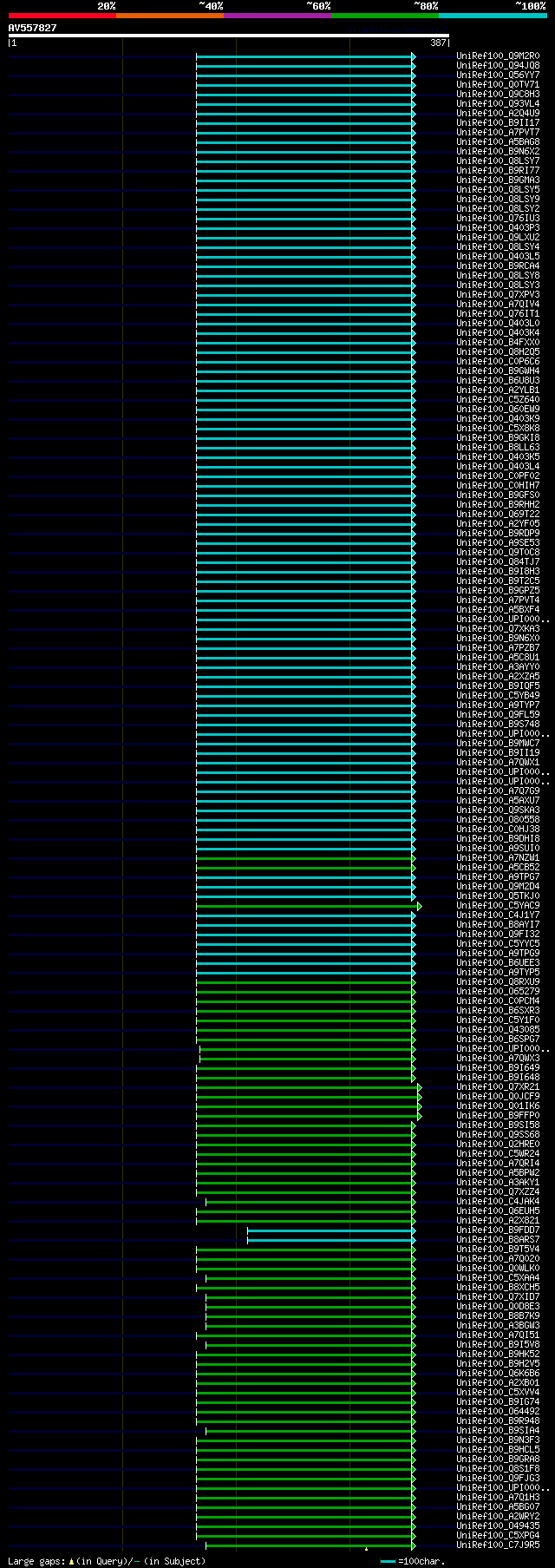Screen dimensions: 555x1568
Task: Select the UniRef100_B6U8U3 label
Action: click(x=498, y=381)
